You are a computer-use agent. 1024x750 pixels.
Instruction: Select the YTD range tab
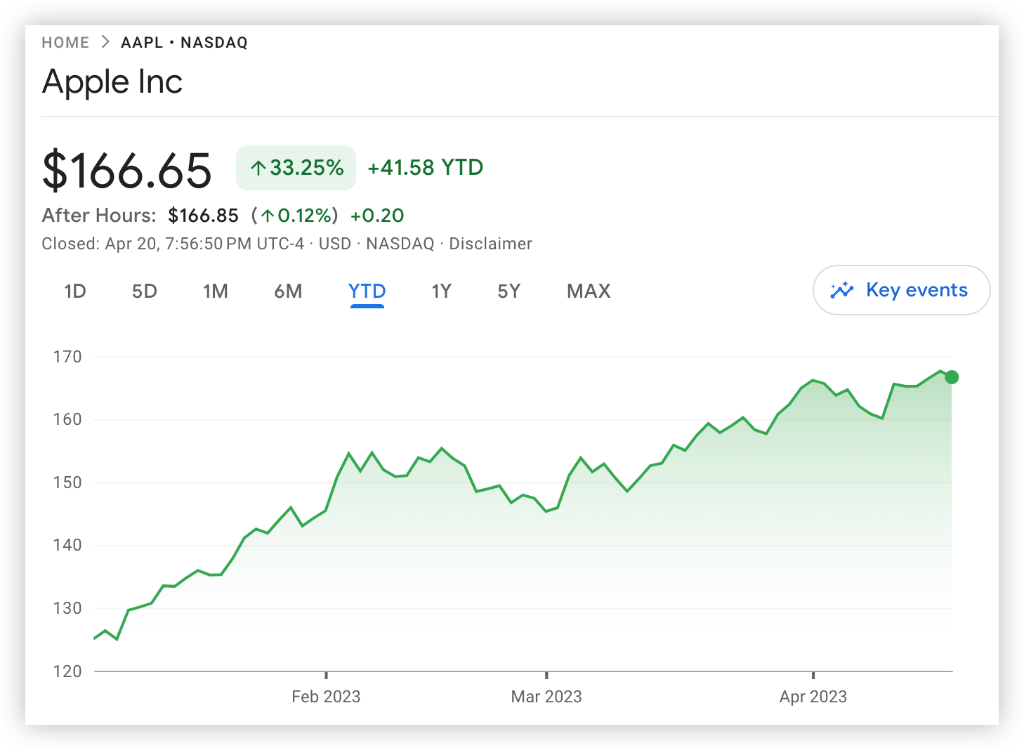367,292
